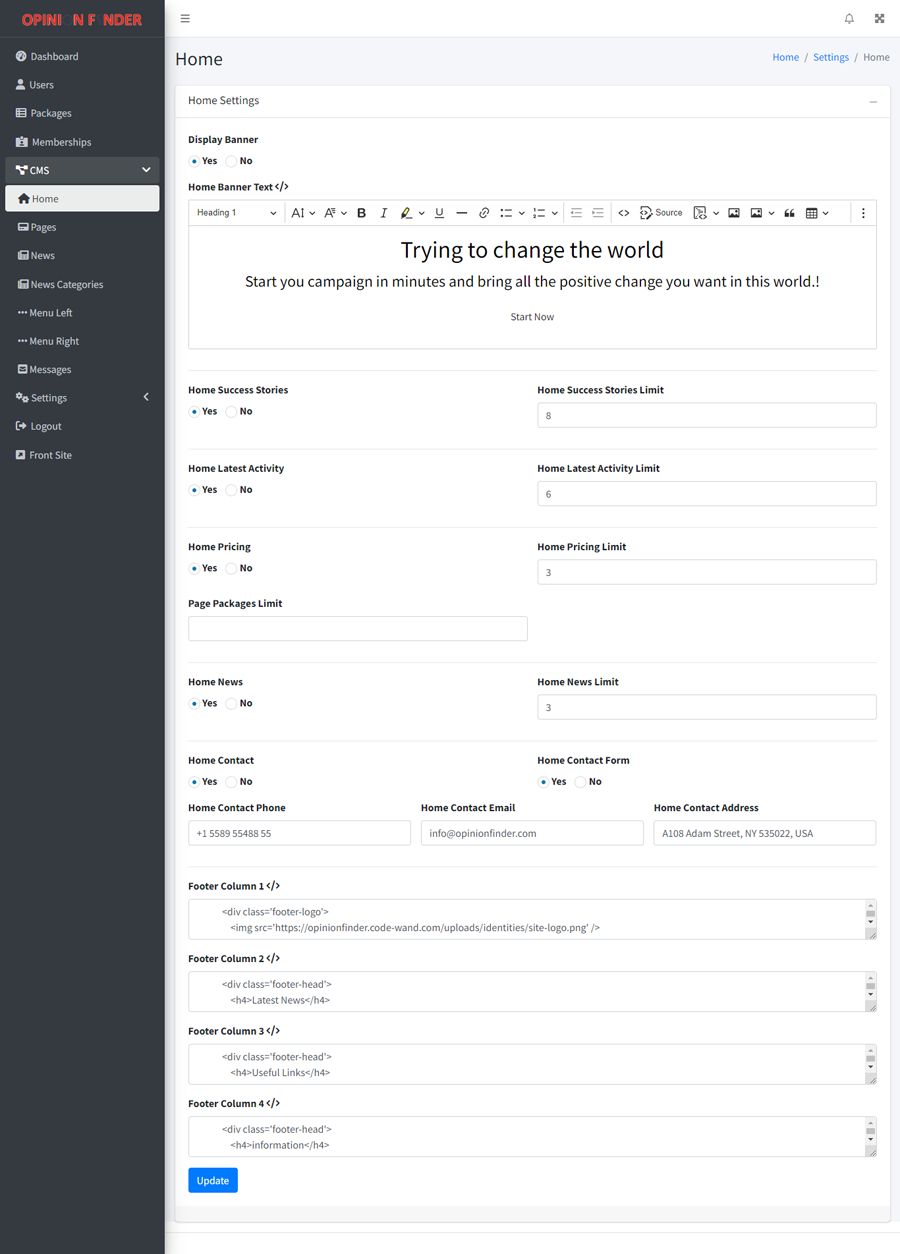900x1254 pixels.
Task: Select the highlight marker tool
Action: pyautogui.click(x=406, y=213)
